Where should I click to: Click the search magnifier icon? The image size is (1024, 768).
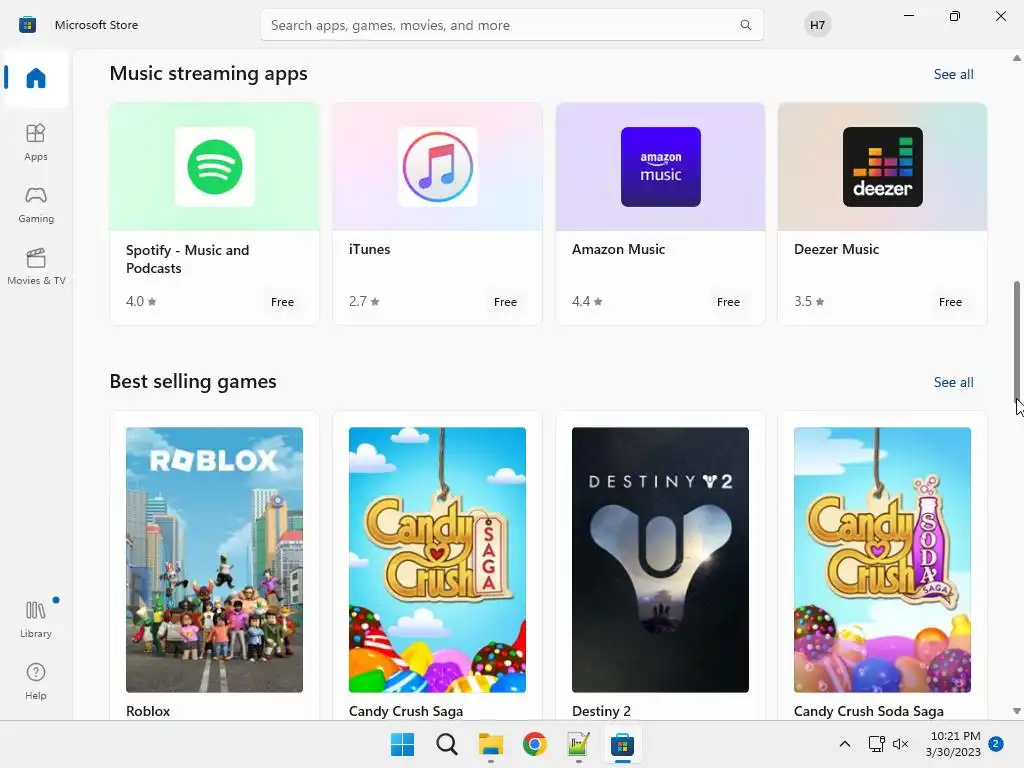pyautogui.click(x=745, y=25)
